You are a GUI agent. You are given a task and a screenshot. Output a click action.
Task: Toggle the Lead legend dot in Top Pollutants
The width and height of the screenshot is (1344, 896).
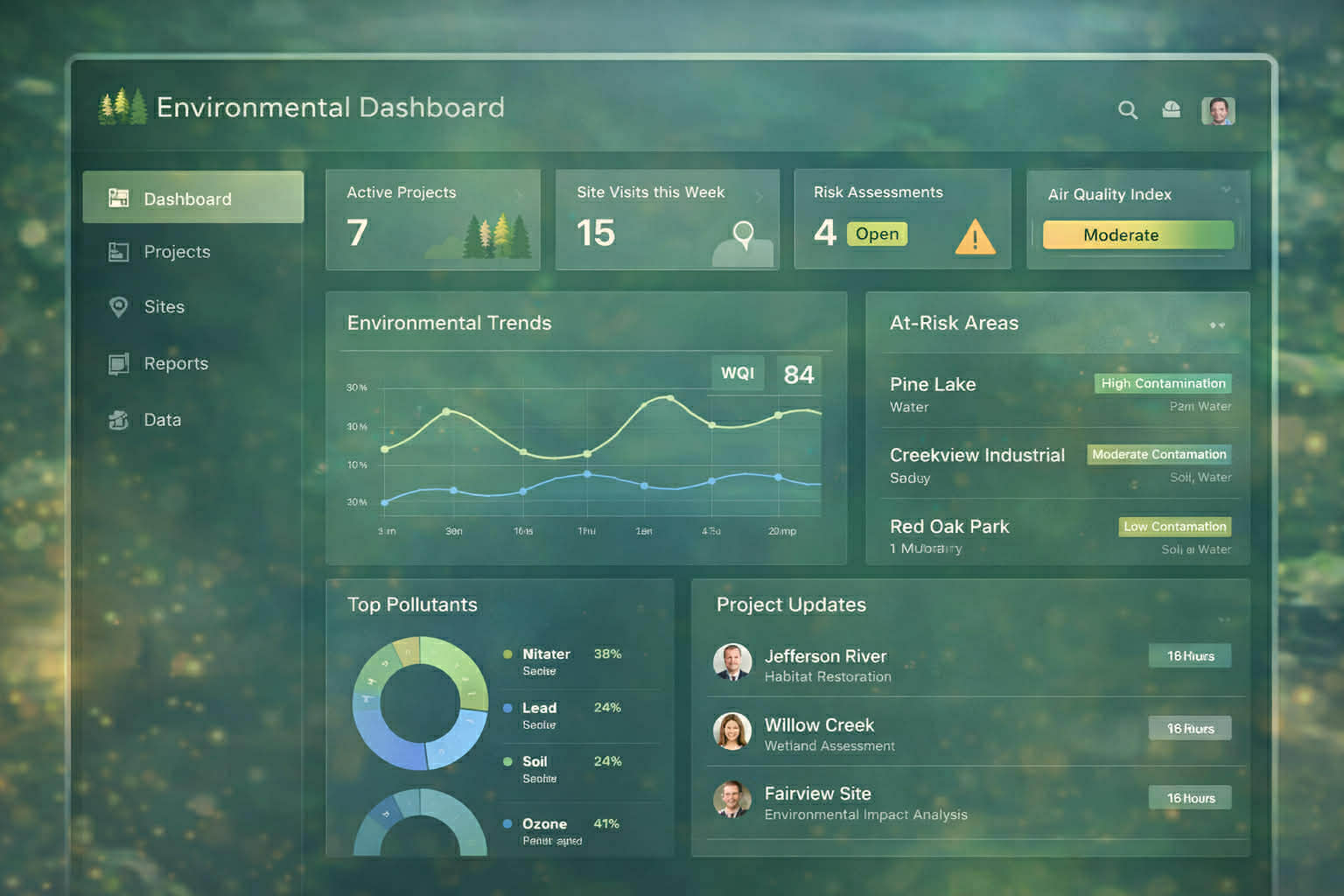pyautogui.click(x=506, y=708)
